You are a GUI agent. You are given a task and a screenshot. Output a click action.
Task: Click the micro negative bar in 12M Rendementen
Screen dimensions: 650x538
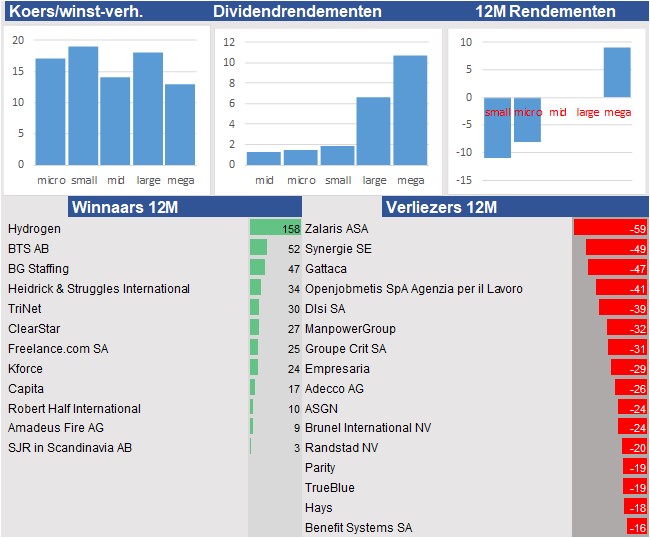tap(527, 119)
